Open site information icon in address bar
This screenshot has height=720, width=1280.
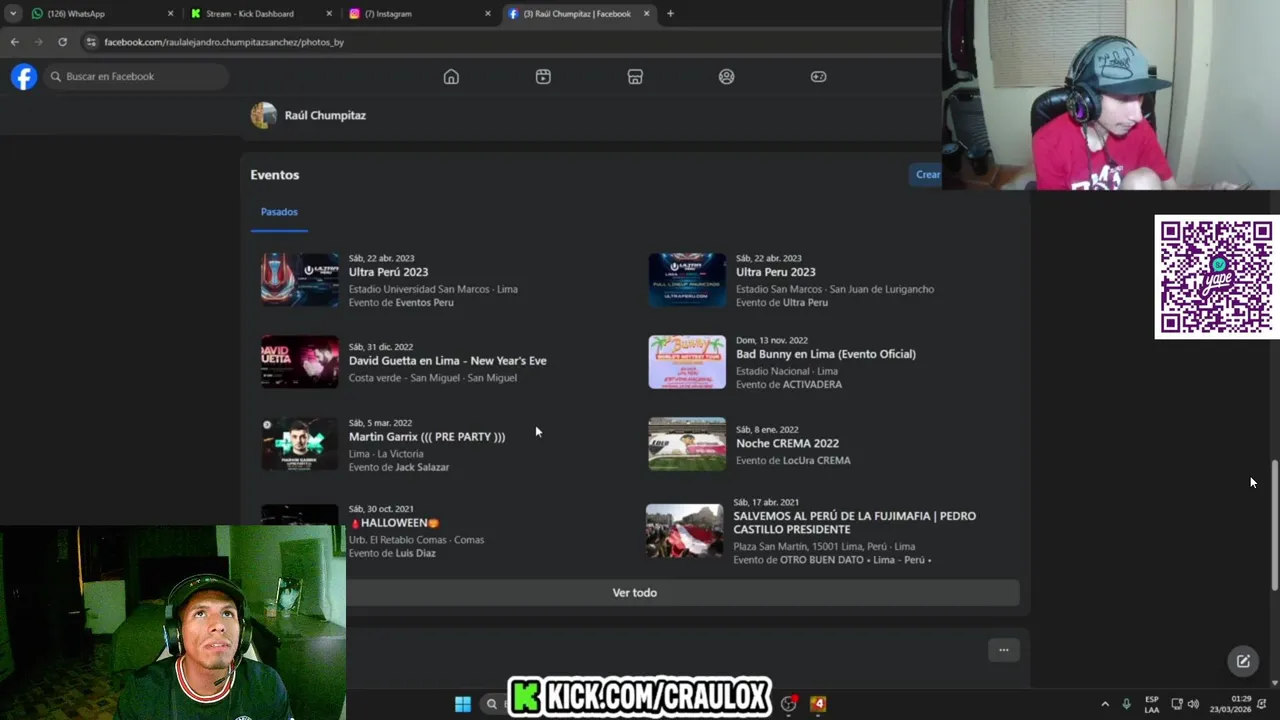[91, 42]
